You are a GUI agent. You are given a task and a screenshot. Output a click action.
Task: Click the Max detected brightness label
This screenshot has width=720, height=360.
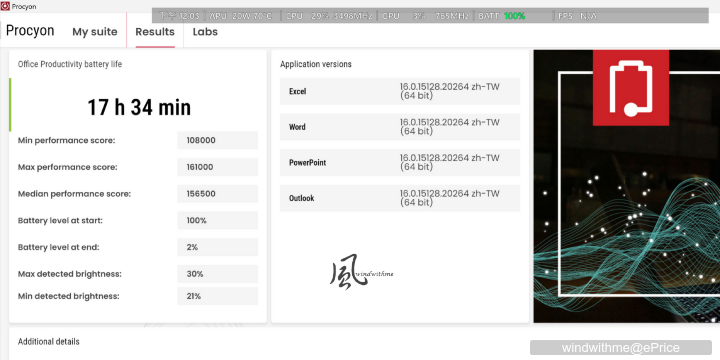tap(69, 274)
